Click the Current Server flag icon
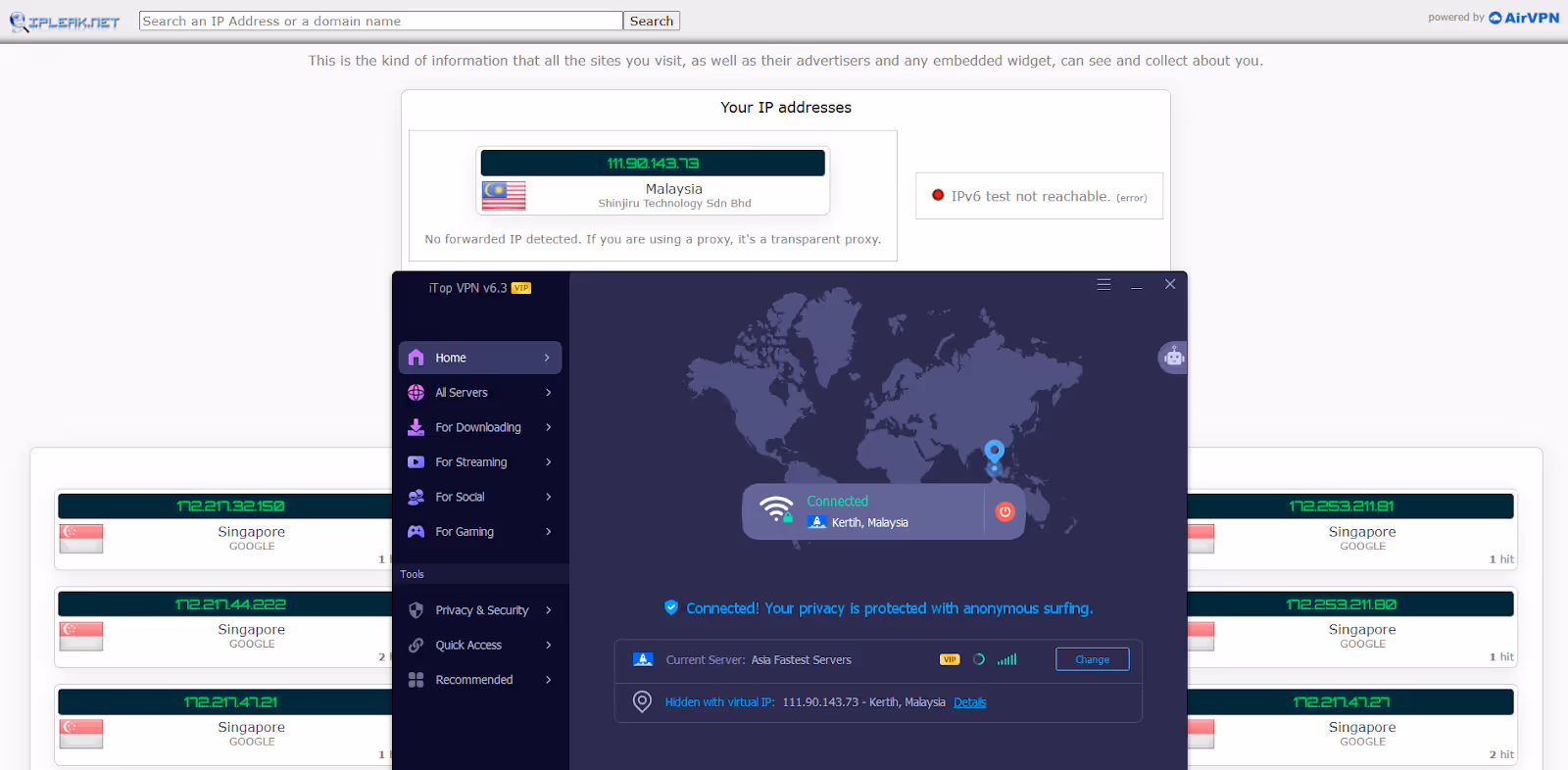The width and height of the screenshot is (1568, 770). tap(643, 659)
